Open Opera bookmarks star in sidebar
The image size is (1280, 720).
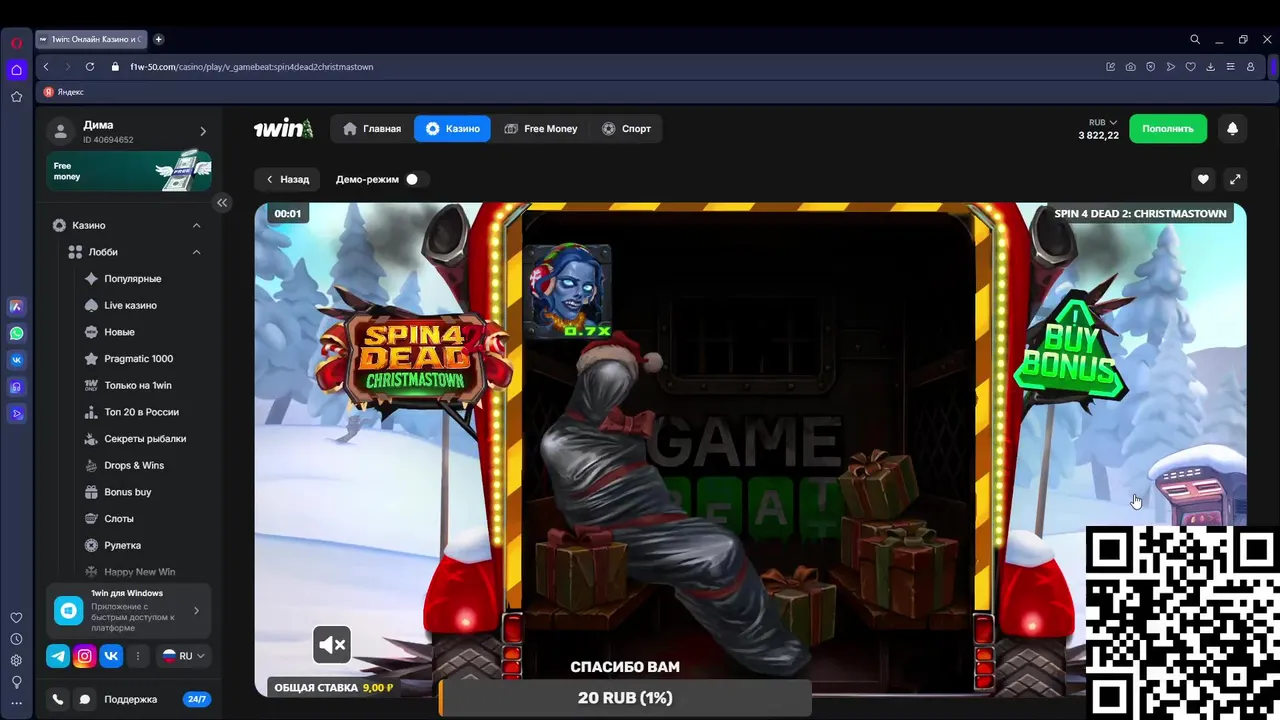16,97
